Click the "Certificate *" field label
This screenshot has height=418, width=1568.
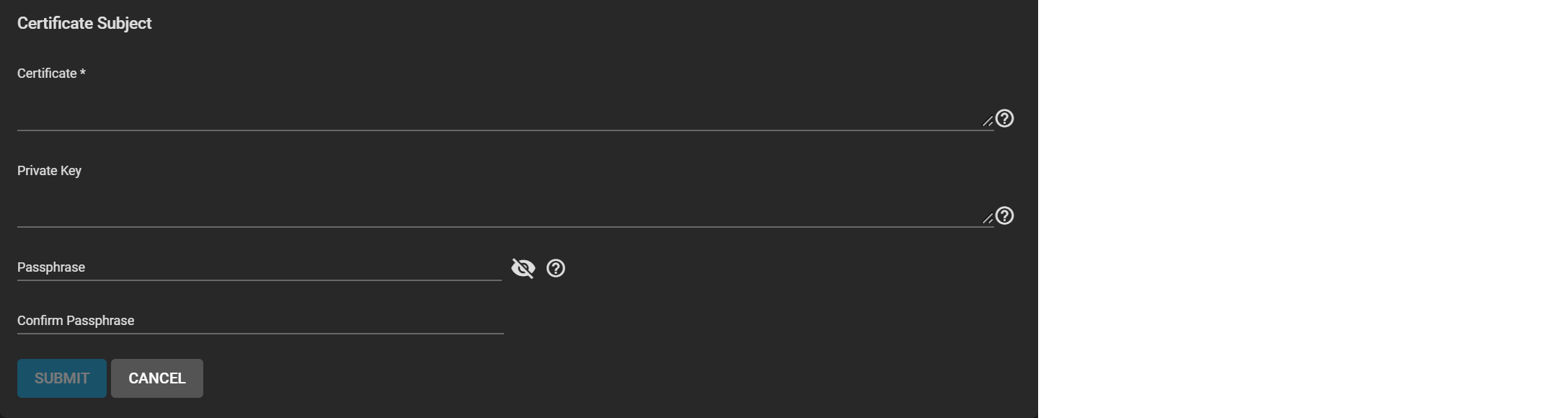(51, 74)
